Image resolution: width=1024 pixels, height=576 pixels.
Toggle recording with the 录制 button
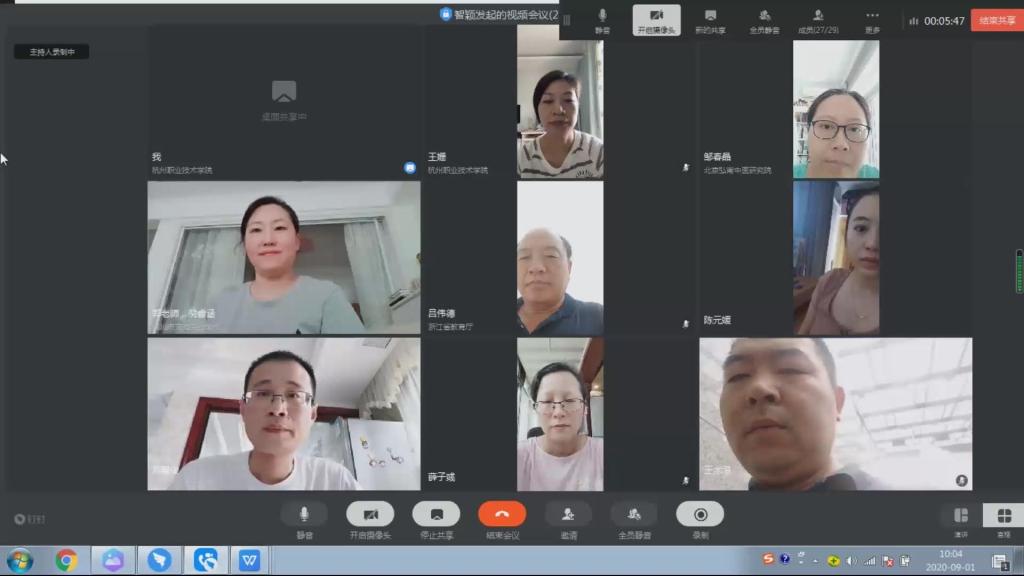(700, 514)
